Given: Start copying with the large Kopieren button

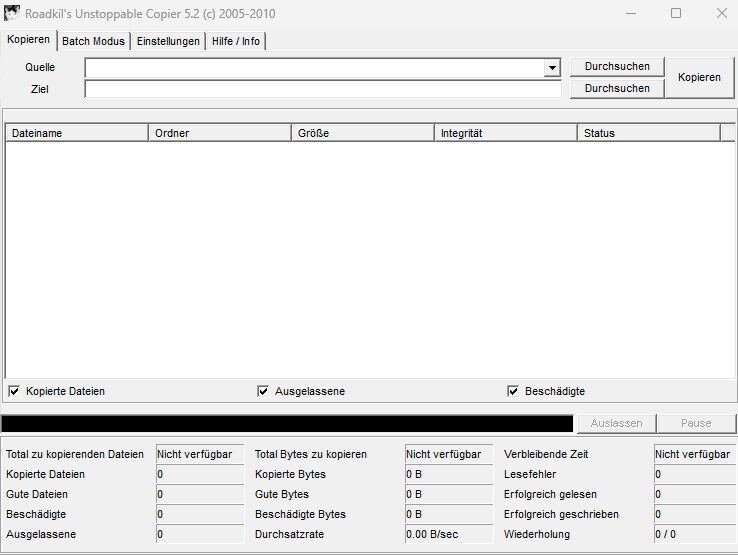Looking at the screenshot, I should pyautogui.click(x=699, y=77).
